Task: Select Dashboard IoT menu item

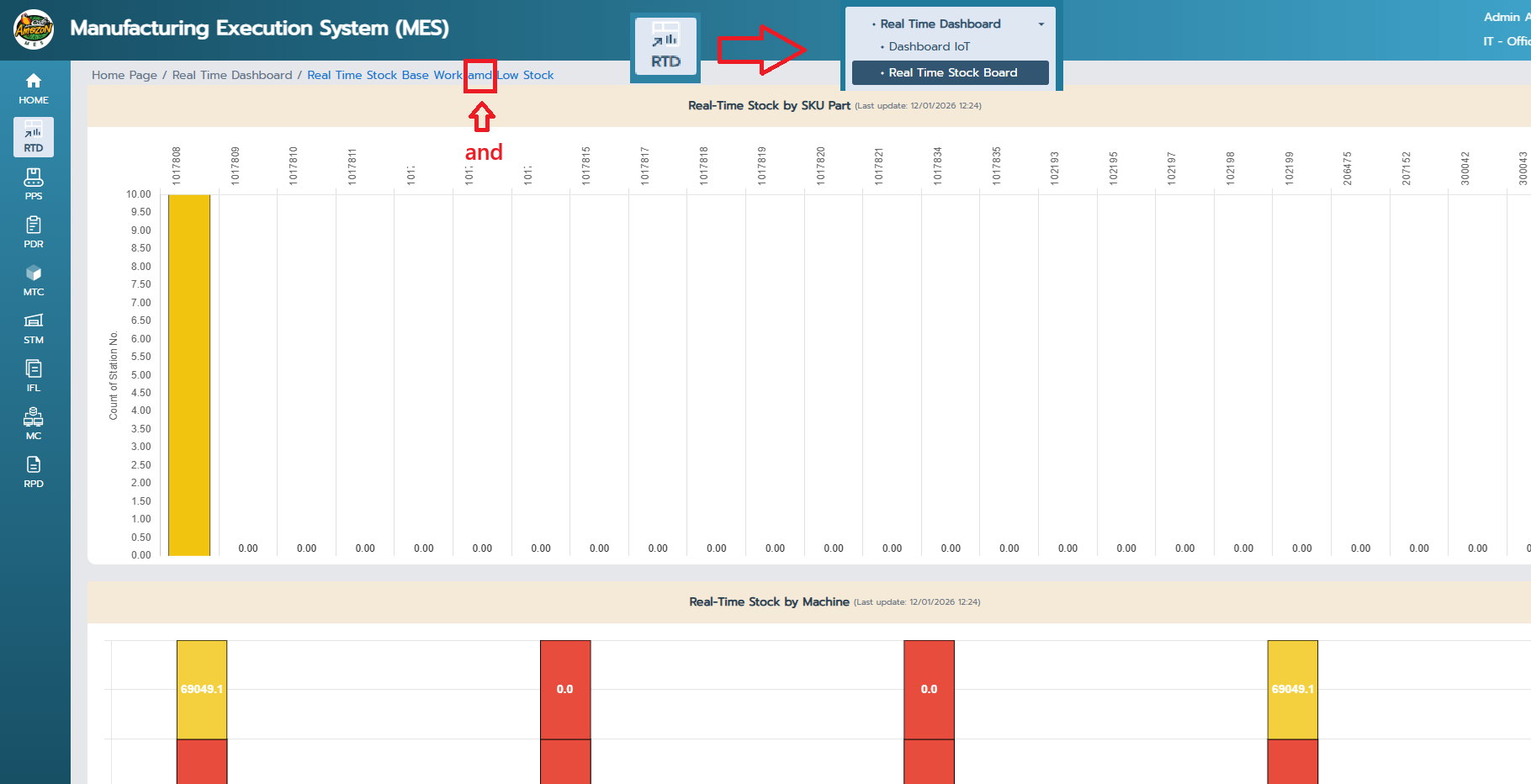Action: click(929, 47)
